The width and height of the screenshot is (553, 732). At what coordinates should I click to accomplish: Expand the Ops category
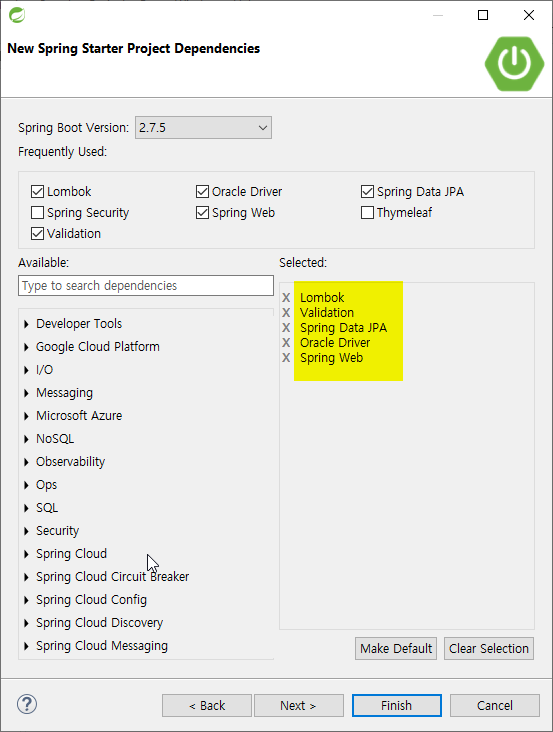(27, 485)
